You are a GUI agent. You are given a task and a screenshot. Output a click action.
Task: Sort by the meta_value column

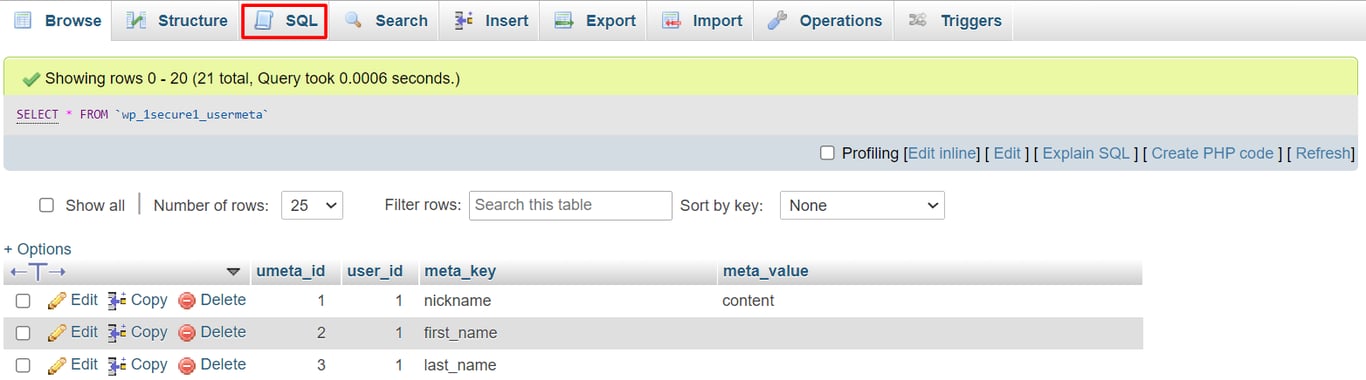pyautogui.click(x=765, y=271)
